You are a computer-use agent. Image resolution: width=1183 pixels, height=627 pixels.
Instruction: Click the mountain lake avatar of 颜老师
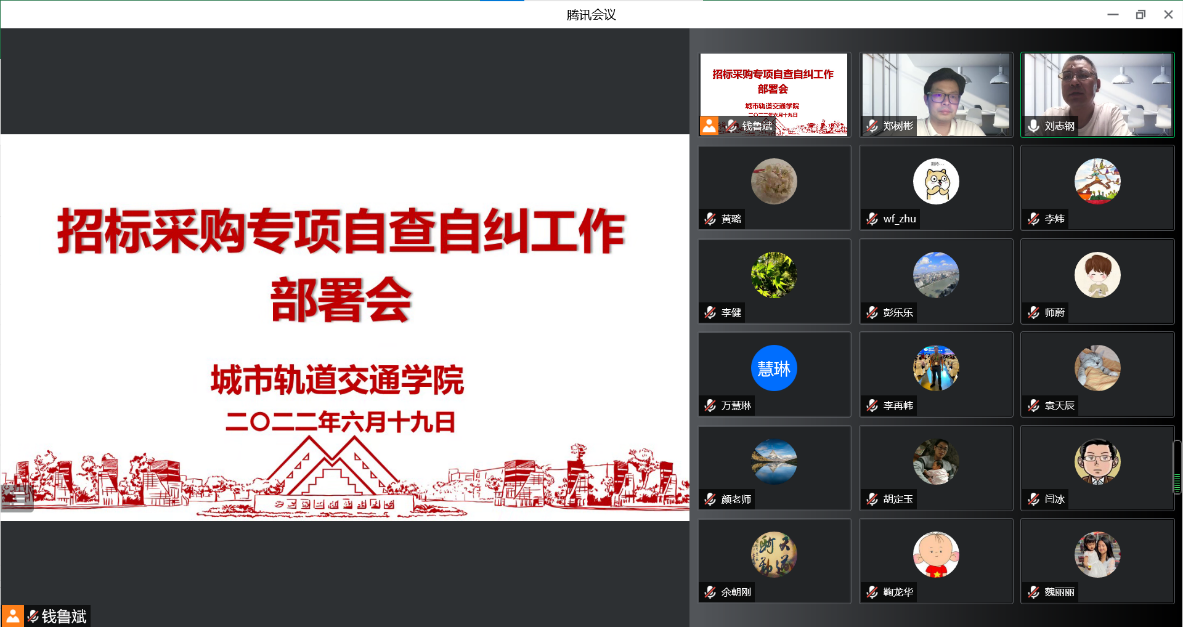click(774, 461)
